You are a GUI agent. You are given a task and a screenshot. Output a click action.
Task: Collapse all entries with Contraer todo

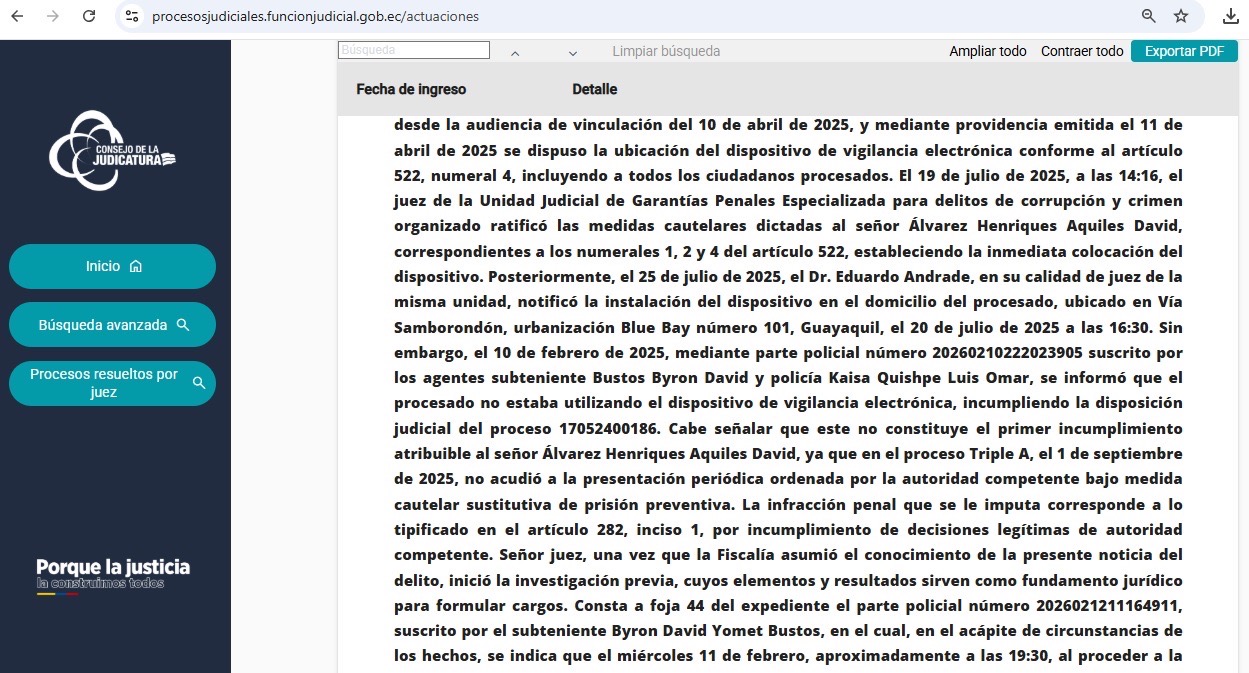pyautogui.click(x=1082, y=51)
